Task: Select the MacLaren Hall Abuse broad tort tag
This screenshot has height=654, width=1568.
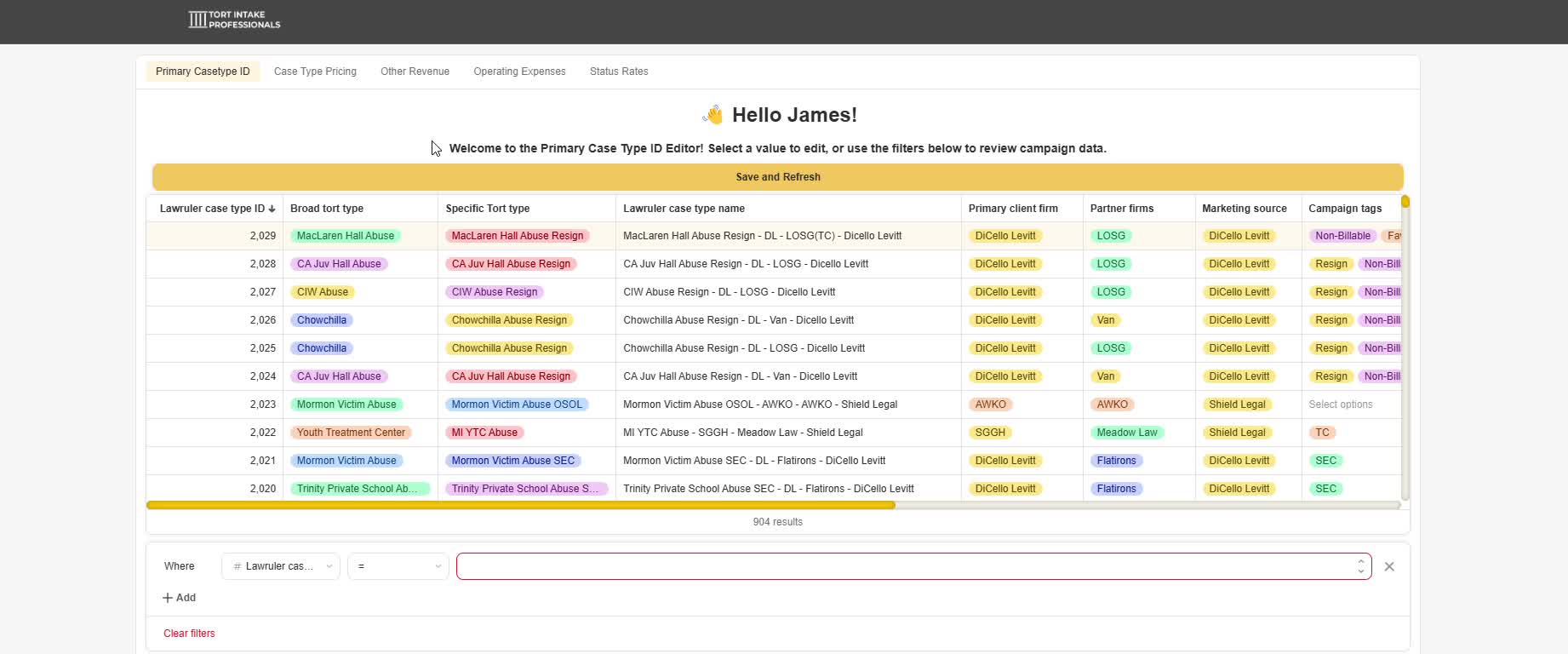Action: pos(346,236)
